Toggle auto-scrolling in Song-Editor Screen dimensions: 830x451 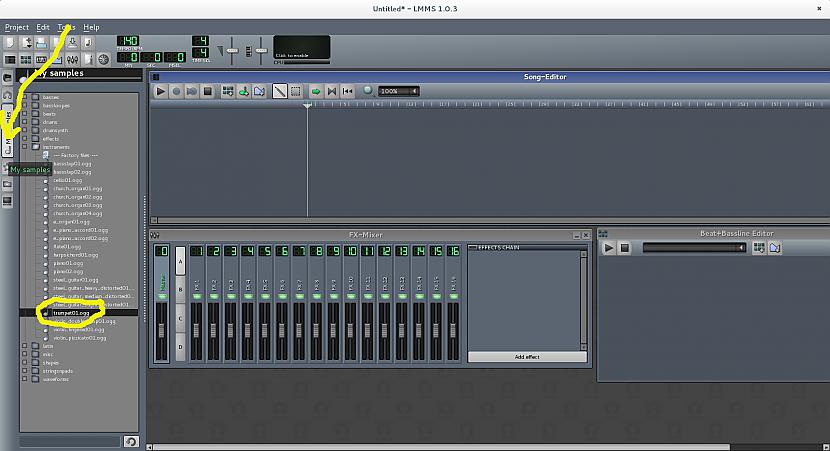click(316, 91)
